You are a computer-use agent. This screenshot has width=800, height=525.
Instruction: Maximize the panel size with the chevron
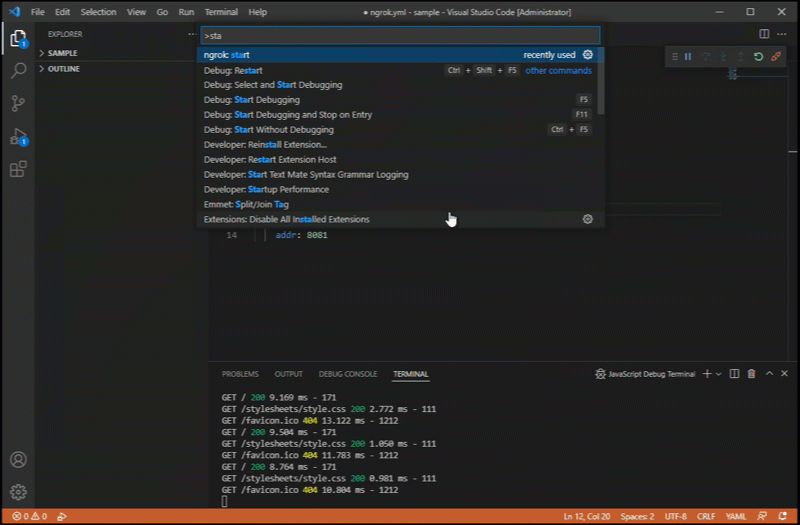click(769, 374)
